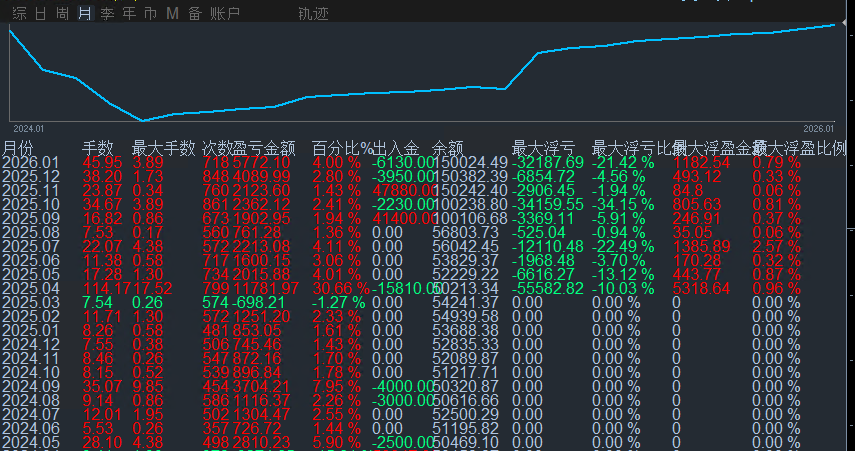Click the 出入金 column header
The image size is (855, 451).
[x=396, y=148]
